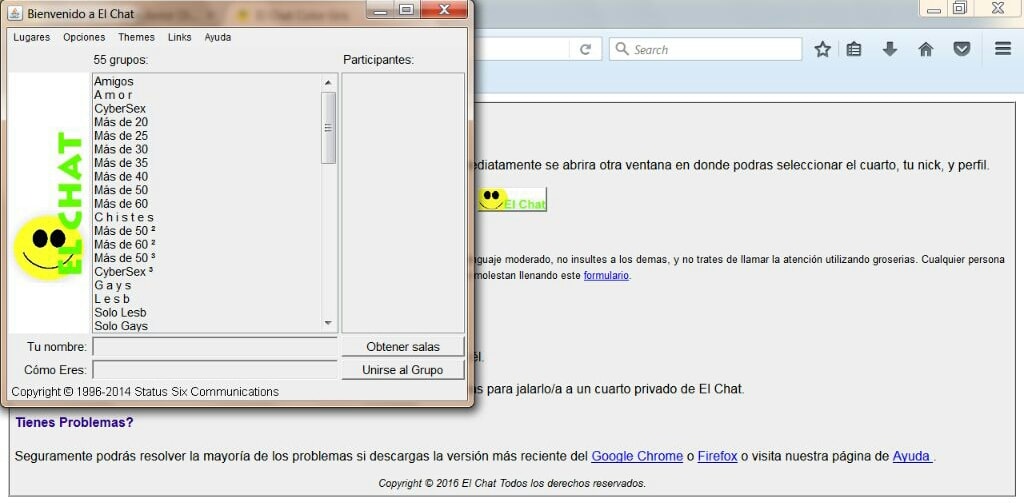Open the Links menu

(180, 37)
